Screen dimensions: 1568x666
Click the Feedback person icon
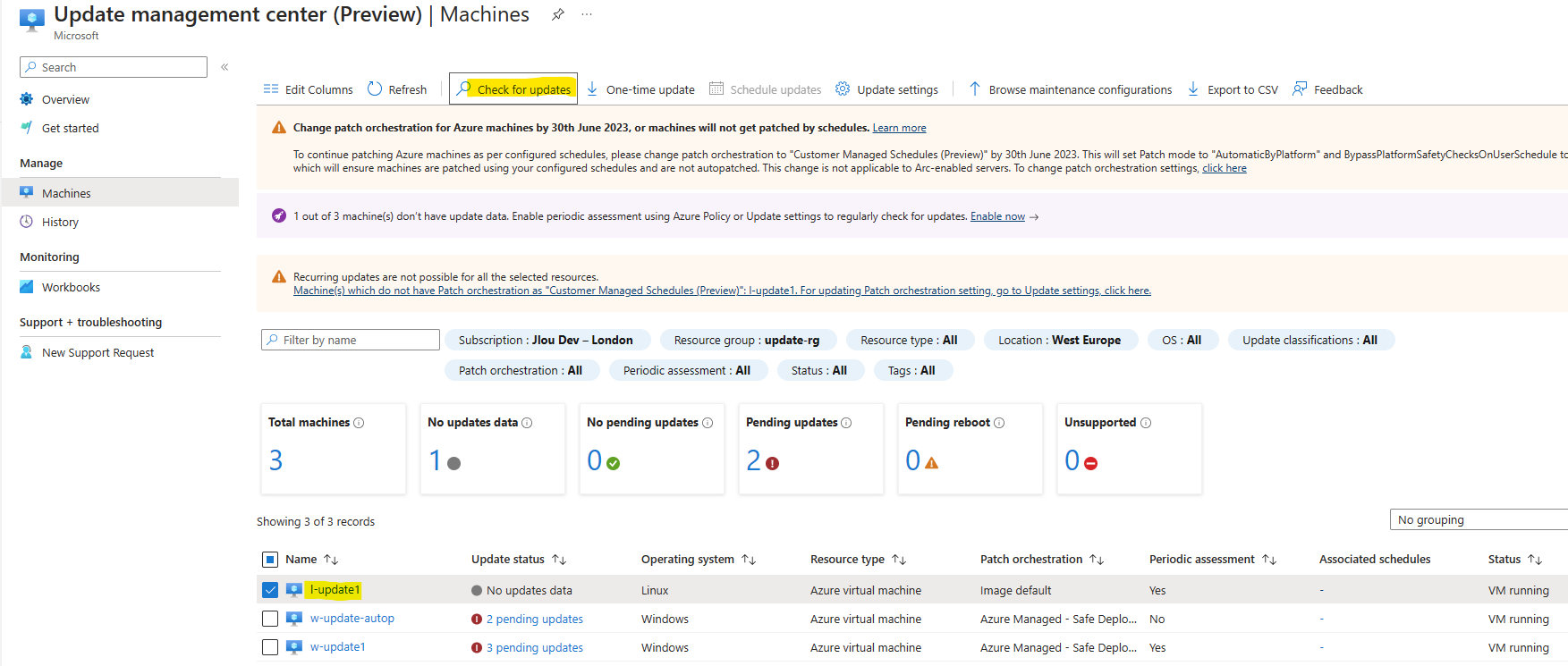tap(1300, 89)
